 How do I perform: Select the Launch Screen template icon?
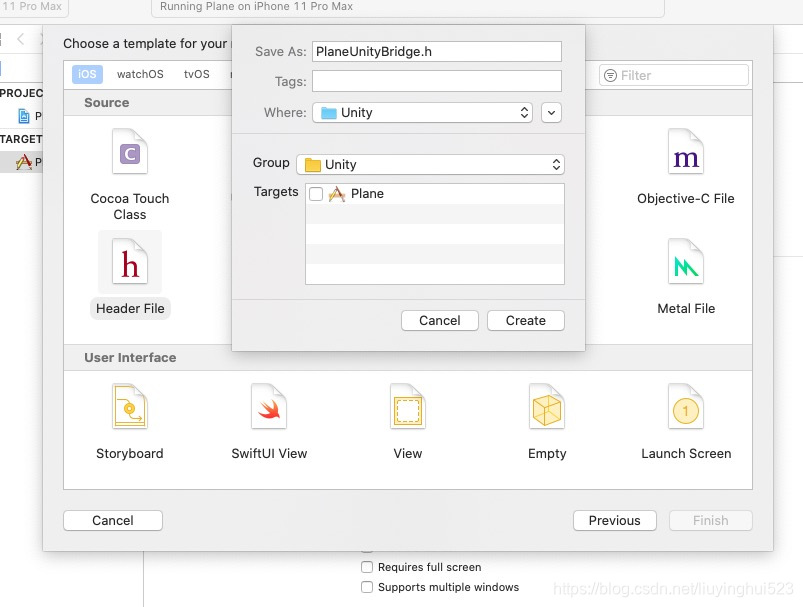point(686,407)
